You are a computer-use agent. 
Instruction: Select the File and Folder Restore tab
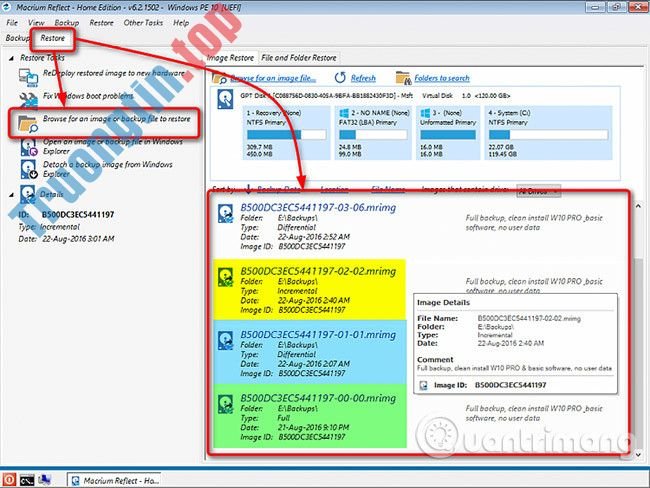[298, 58]
